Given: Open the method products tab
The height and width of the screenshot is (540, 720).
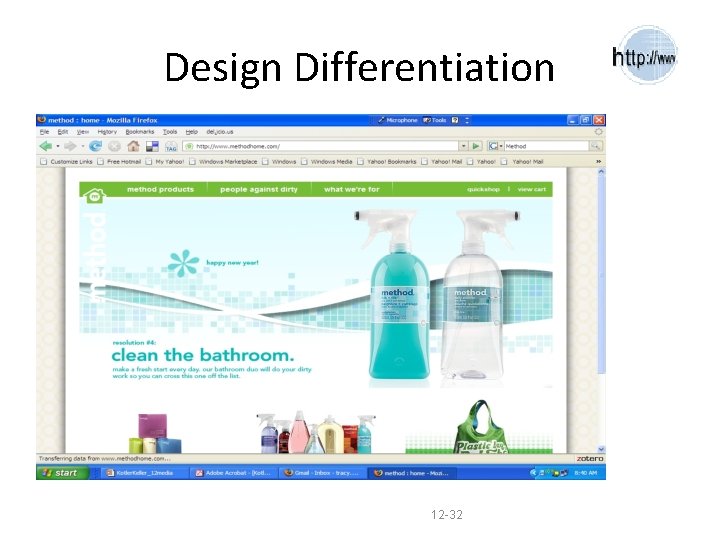Looking at the screenshot, I should coord(160,189).
